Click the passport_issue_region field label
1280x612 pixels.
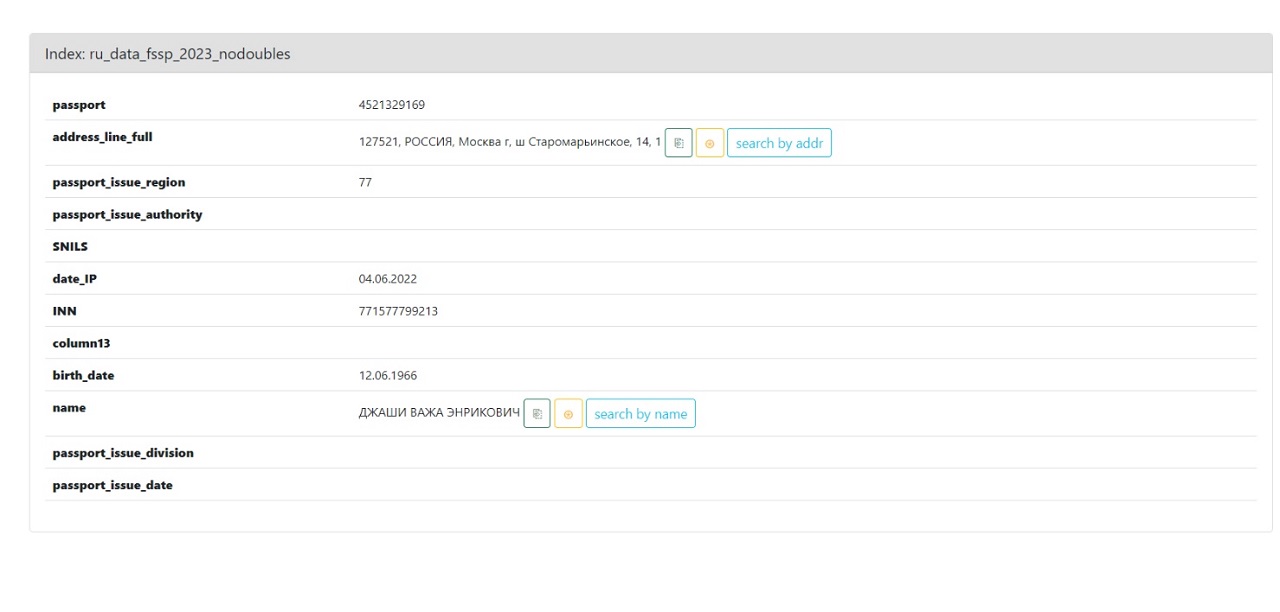(x=118, y=182)
